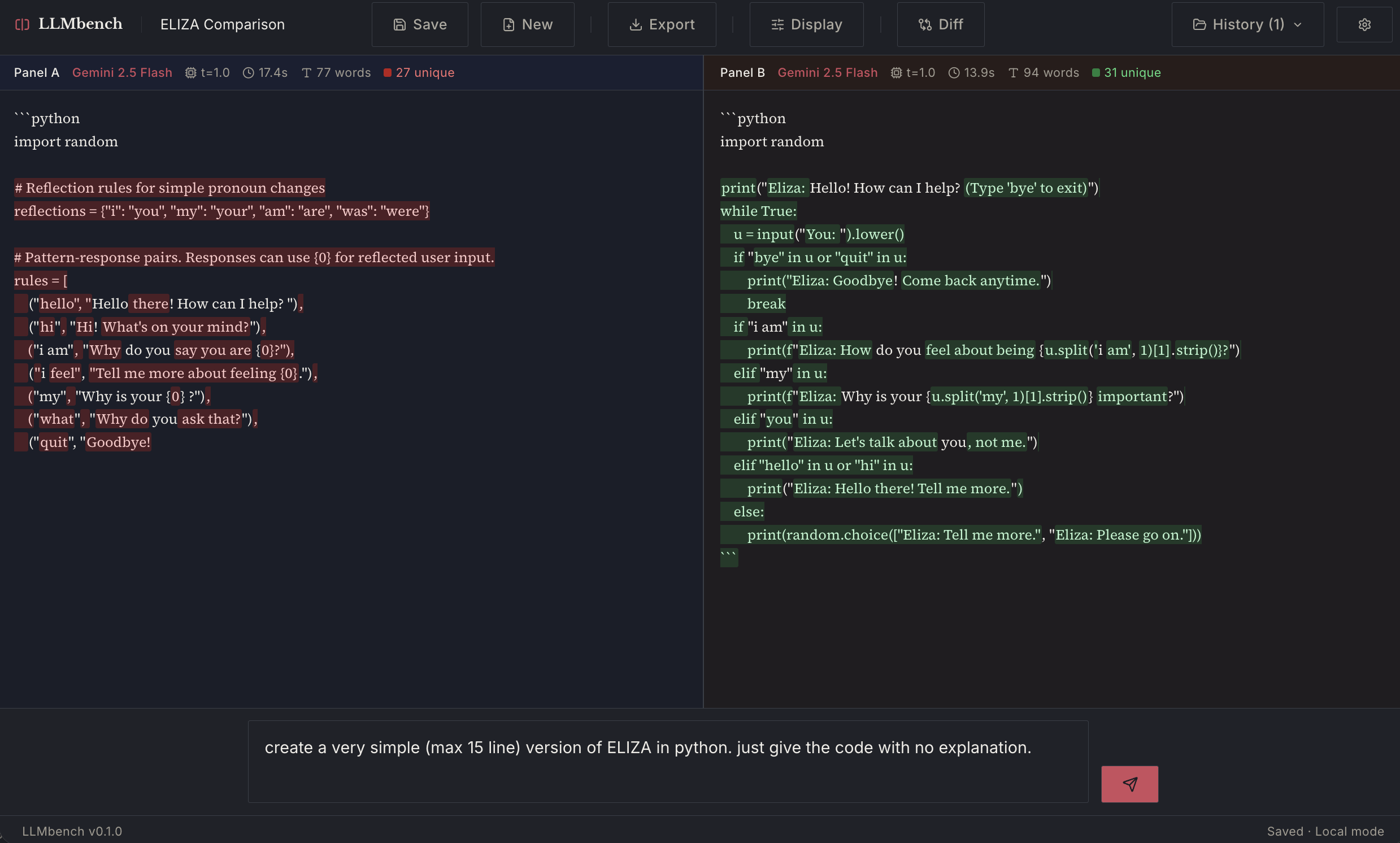Click the green 31 unique indicator
Image resolution: width=1400 pixels, height=843 pixels.
point(1126,73)
